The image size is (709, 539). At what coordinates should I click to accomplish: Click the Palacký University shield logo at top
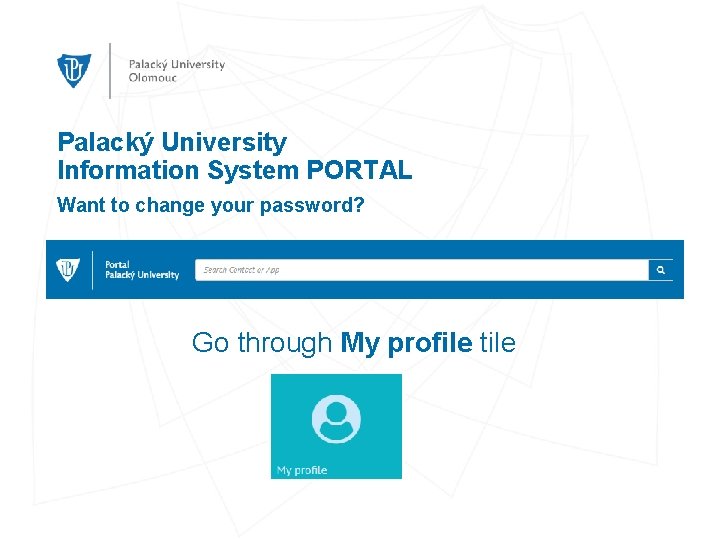tap(74, 70)
